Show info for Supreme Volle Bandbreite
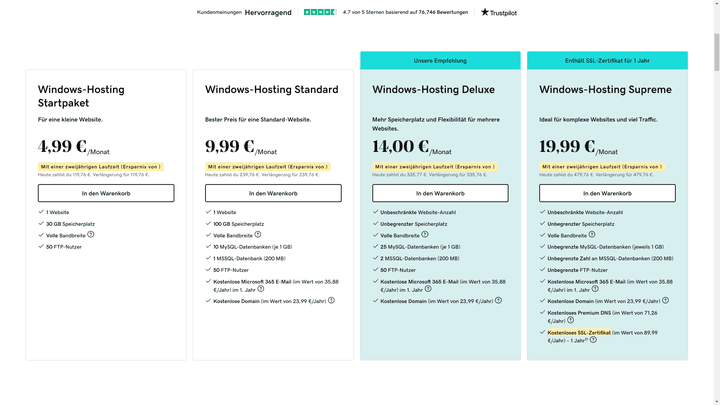The width and height of the screenshot is (720, 405). (x=592, y=235)
